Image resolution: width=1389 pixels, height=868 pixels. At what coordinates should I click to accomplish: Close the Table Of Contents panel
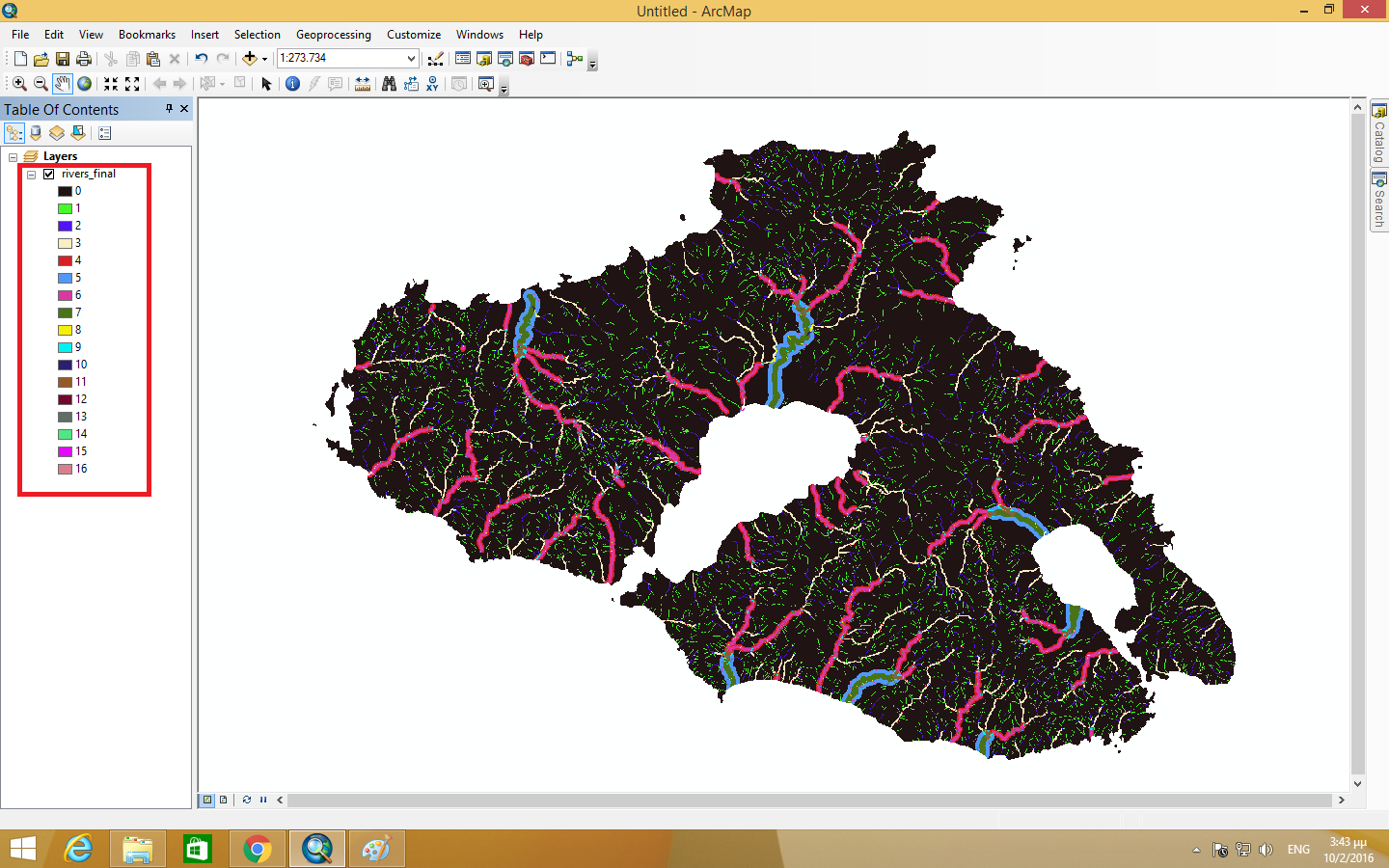pos(184,109)
